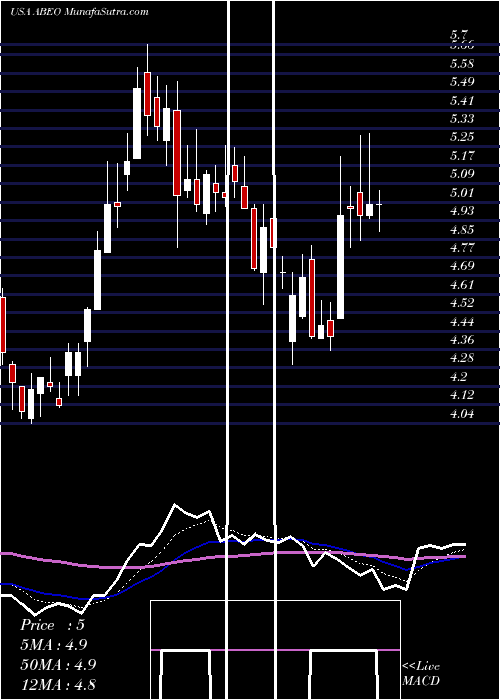Select the 5.7 price axis label

(x=459, y=34)
